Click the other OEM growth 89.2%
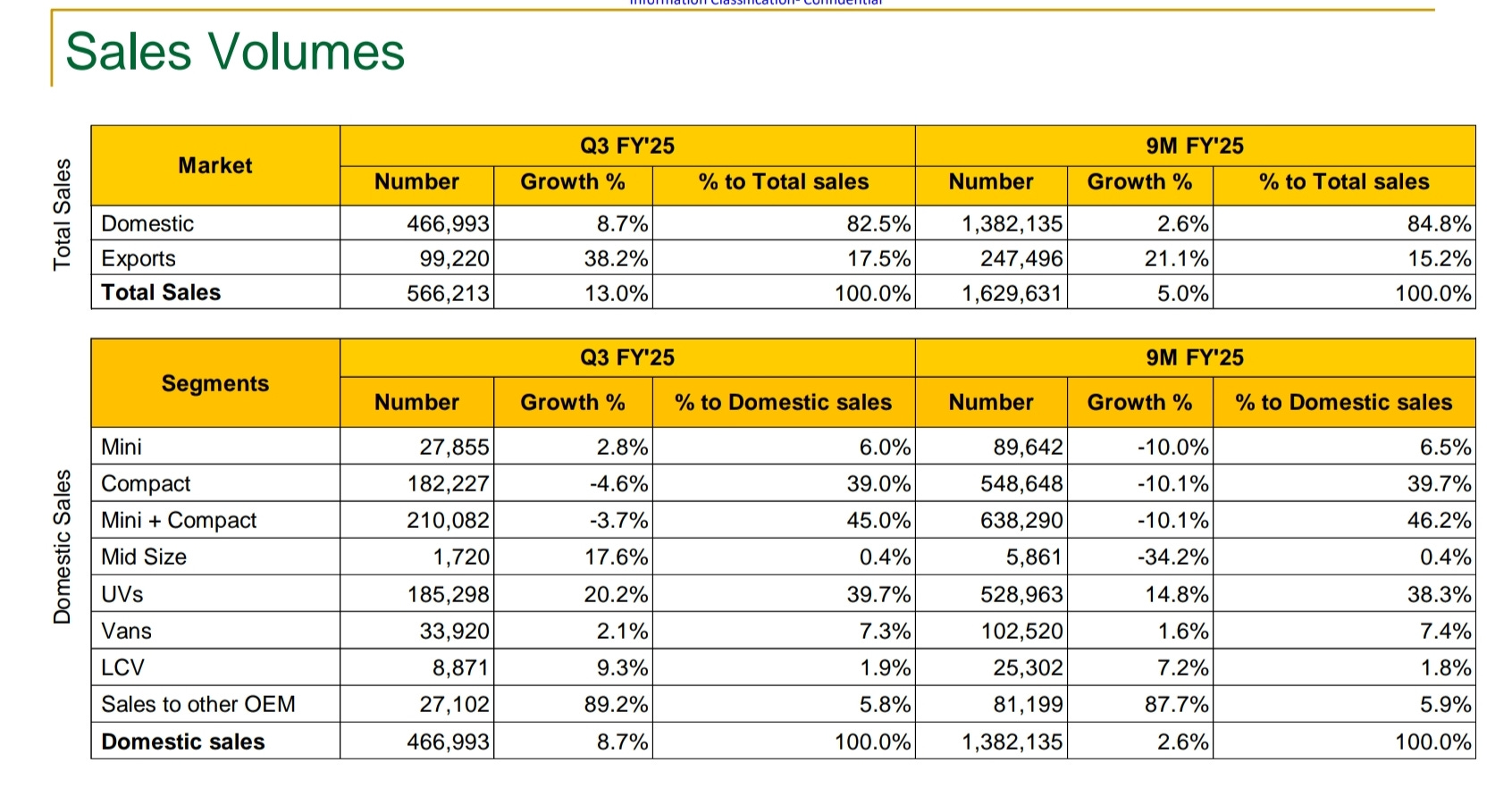 617,704
